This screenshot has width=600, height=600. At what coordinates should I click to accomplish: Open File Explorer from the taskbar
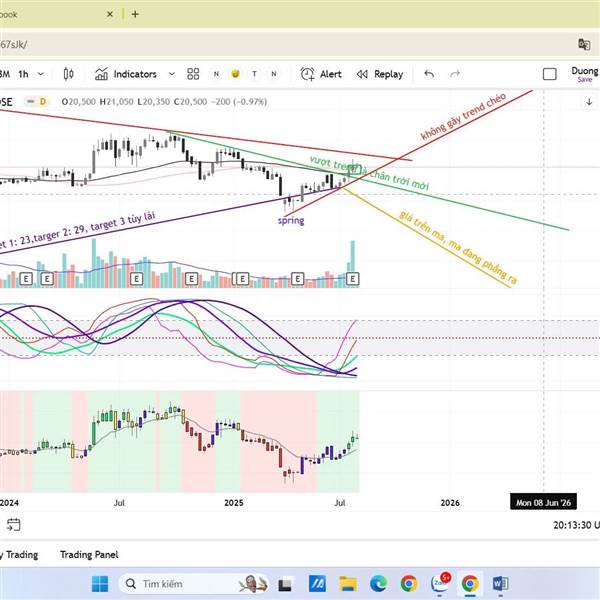click(x=348, y=584)
